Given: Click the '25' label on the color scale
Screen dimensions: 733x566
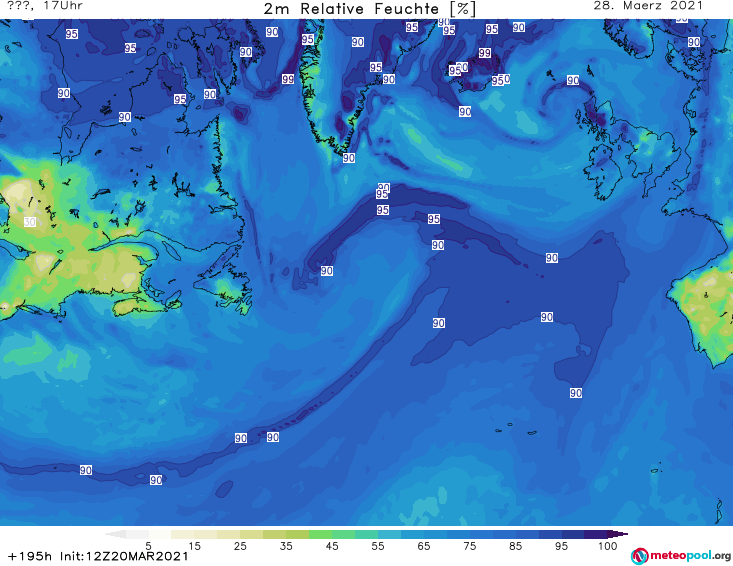Looking at the screenshot, I should click(240, 546).
